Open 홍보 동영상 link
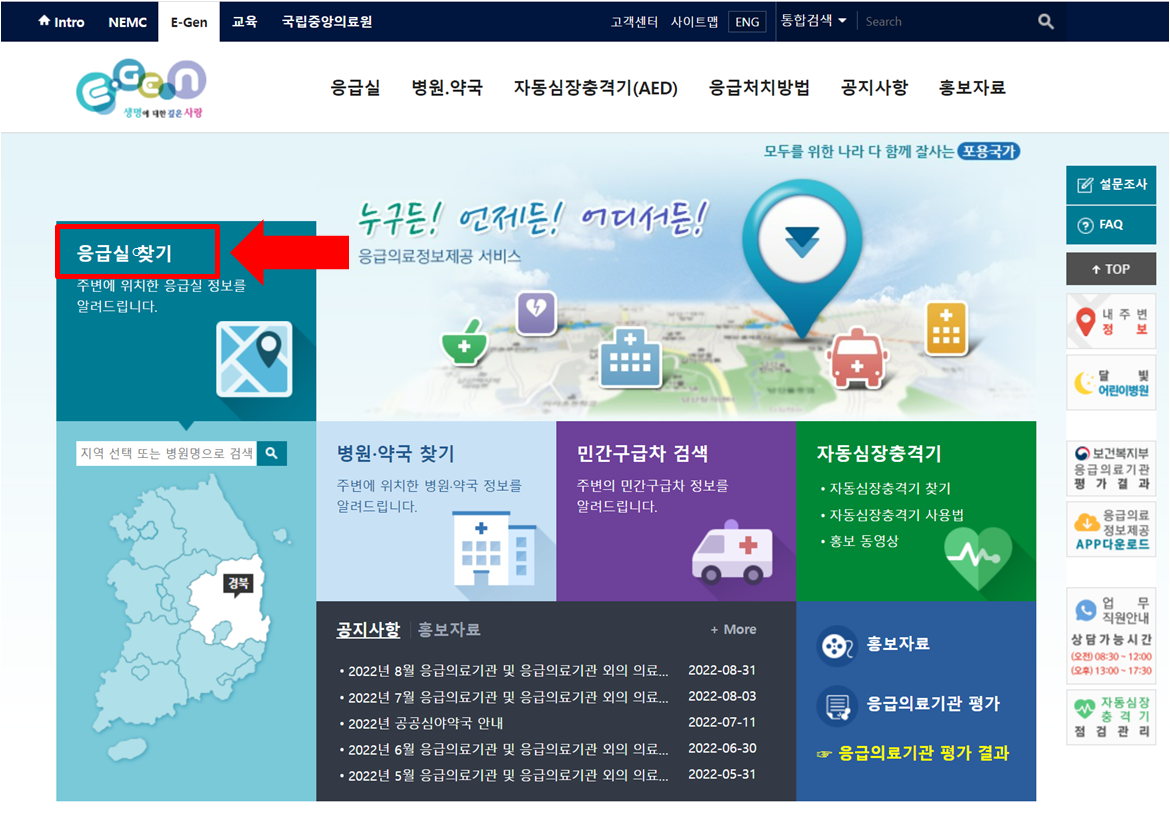The image size is (1170, 813). tap(863, 541)
